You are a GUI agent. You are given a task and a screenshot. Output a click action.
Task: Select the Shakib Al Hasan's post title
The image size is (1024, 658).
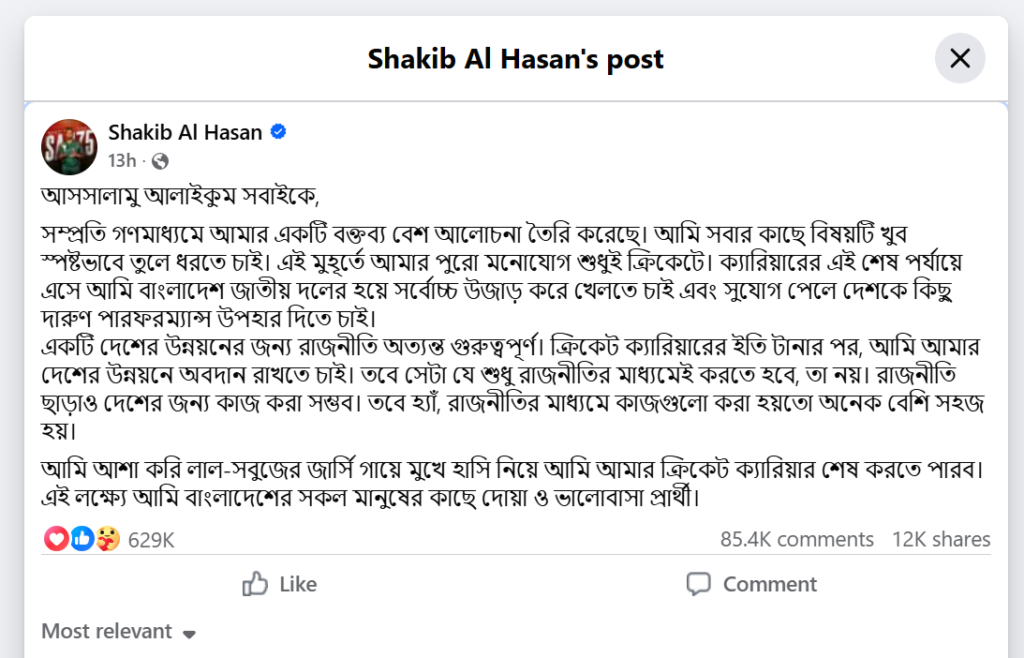[x=515, y=59]
